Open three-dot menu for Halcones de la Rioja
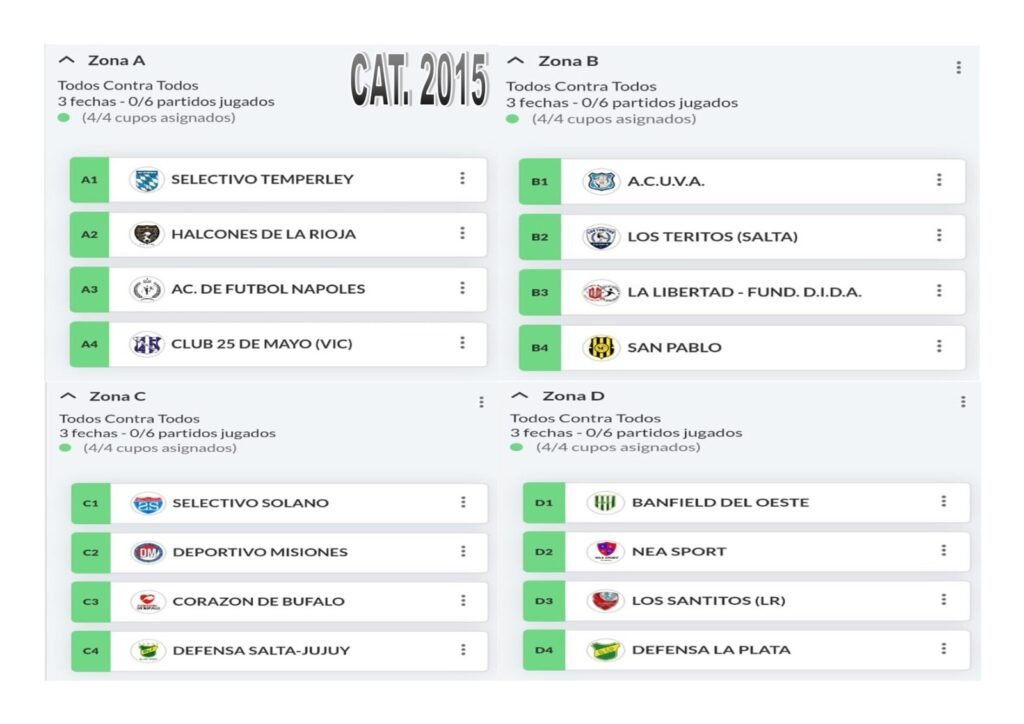 point(462,233)
